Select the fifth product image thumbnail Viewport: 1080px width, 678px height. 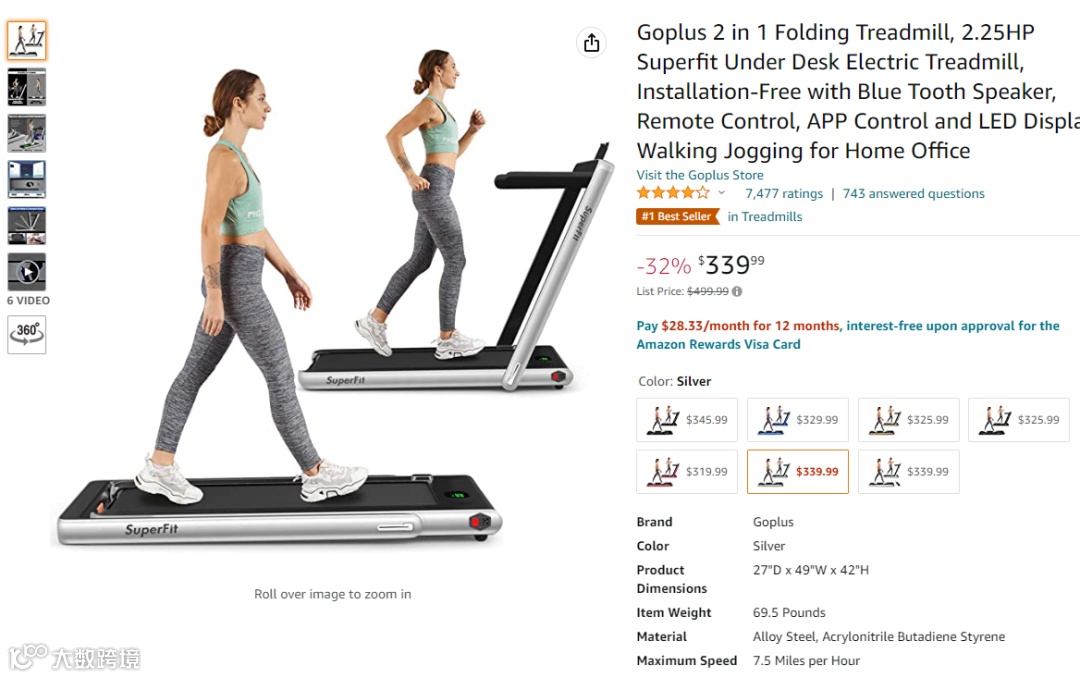click(x=27, y=226)
